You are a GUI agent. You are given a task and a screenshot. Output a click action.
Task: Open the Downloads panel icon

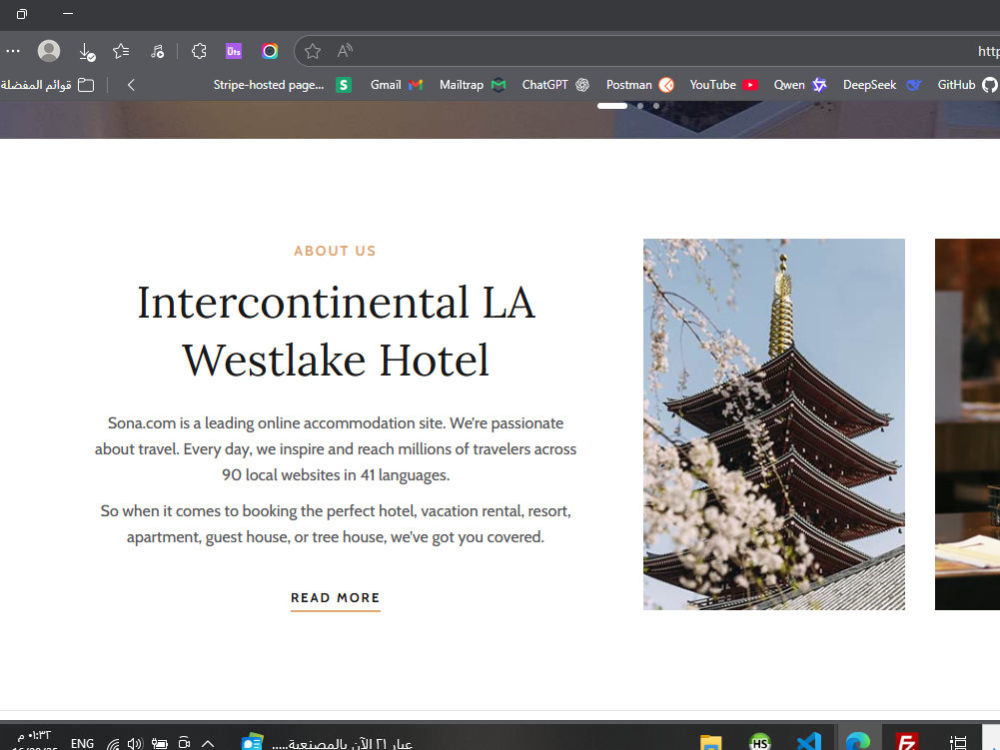tap(86, 52)
